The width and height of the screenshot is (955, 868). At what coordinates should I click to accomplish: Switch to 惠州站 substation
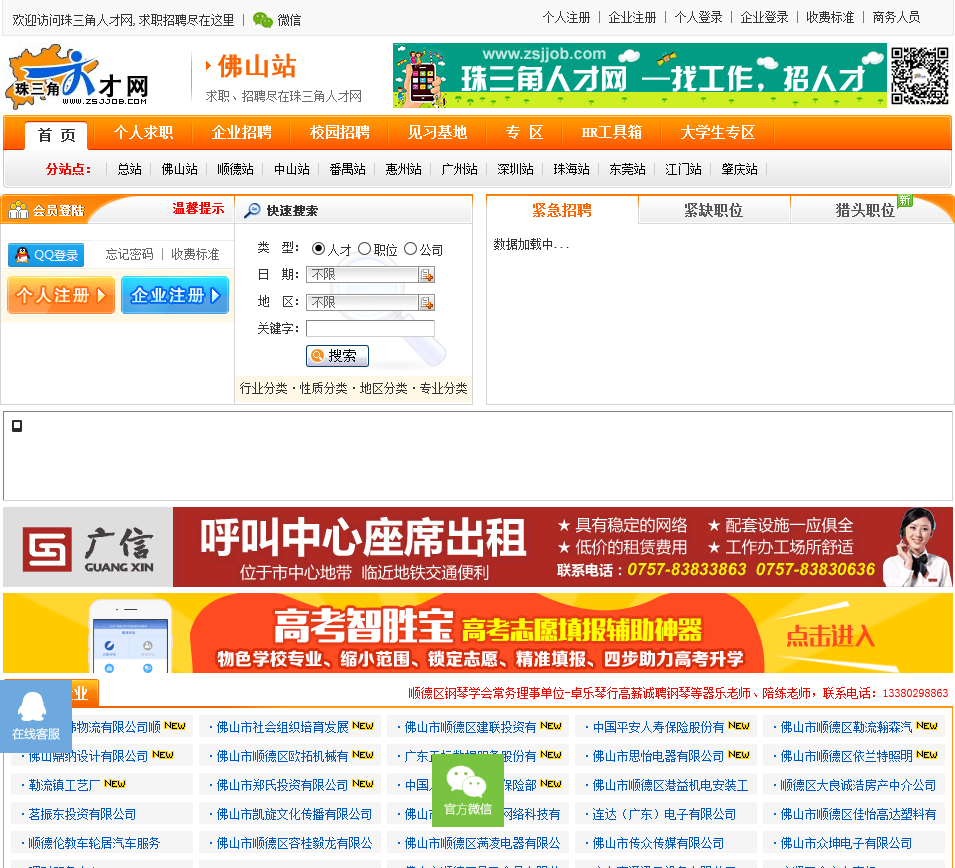[x=404, y=169]
